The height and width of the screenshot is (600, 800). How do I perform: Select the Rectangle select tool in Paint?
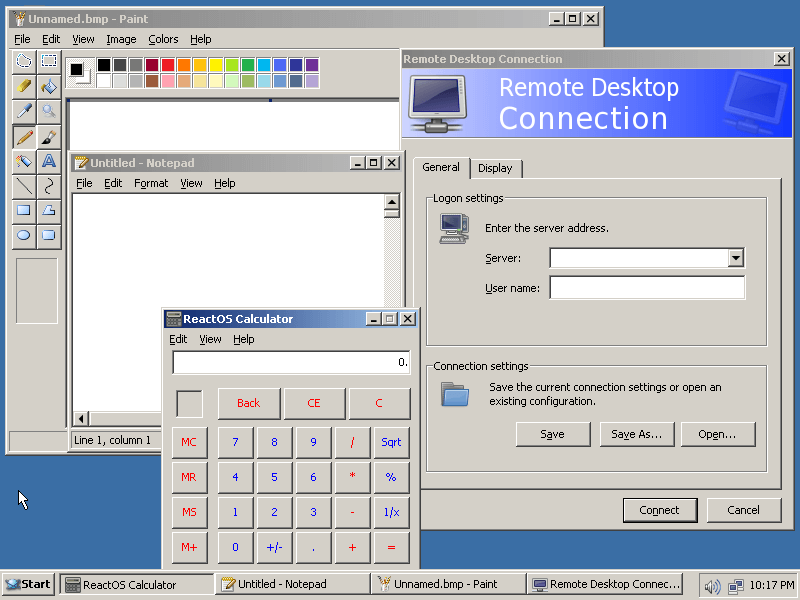[49, 62]
